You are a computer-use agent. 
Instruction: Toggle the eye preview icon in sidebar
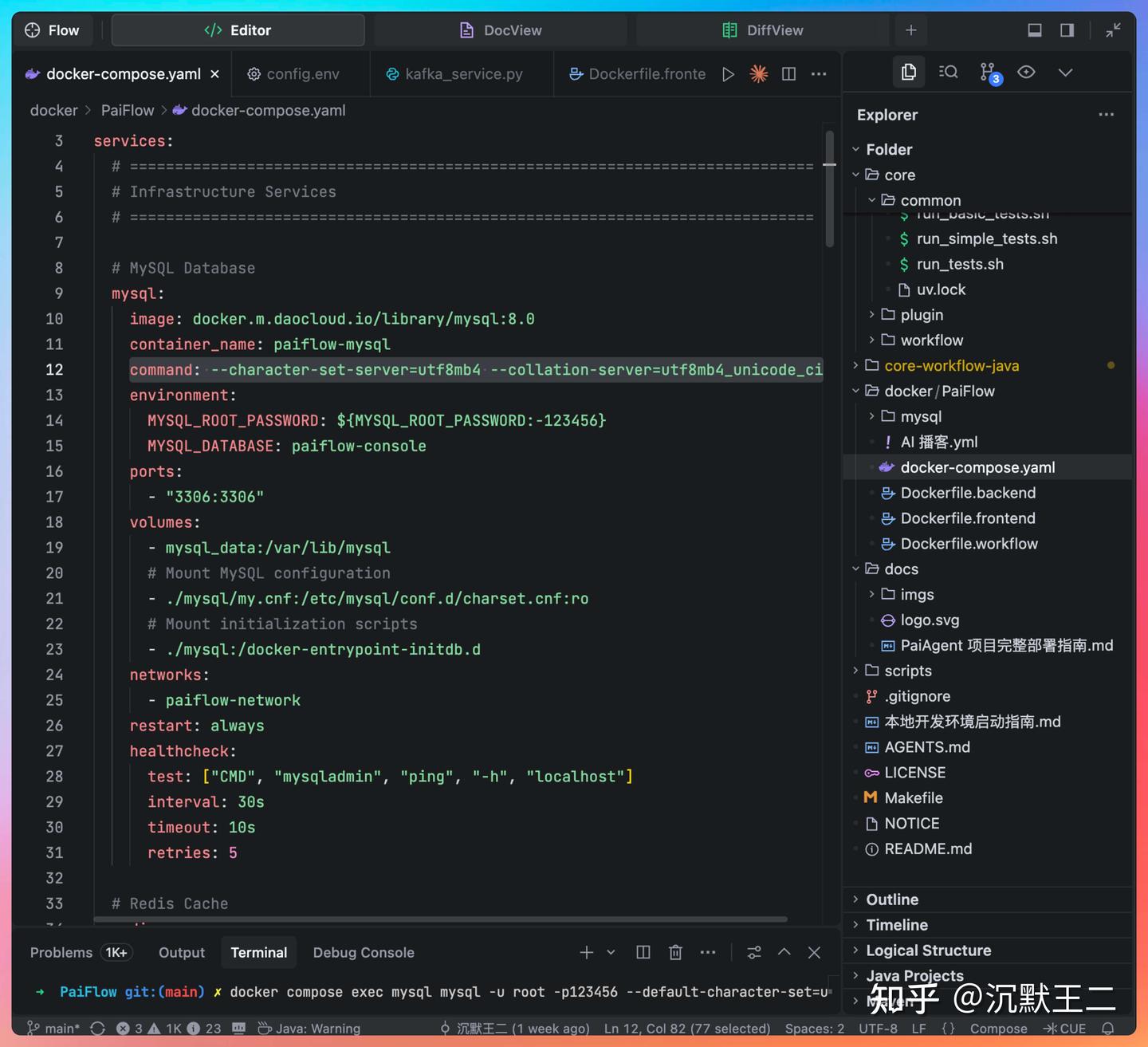coord(1026,73)
